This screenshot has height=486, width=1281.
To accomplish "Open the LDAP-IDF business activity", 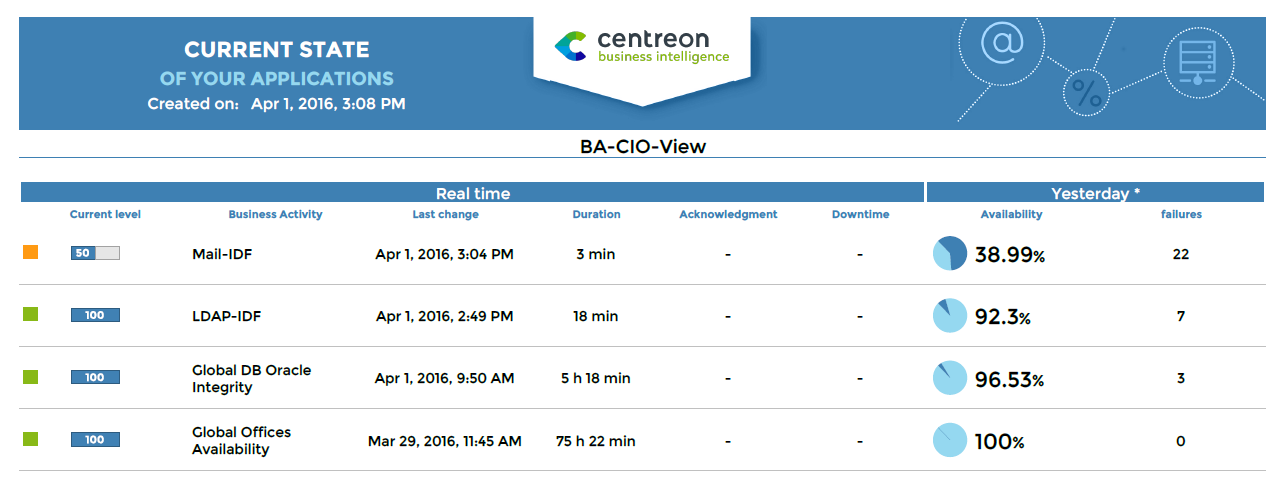I will pos(226,316).
